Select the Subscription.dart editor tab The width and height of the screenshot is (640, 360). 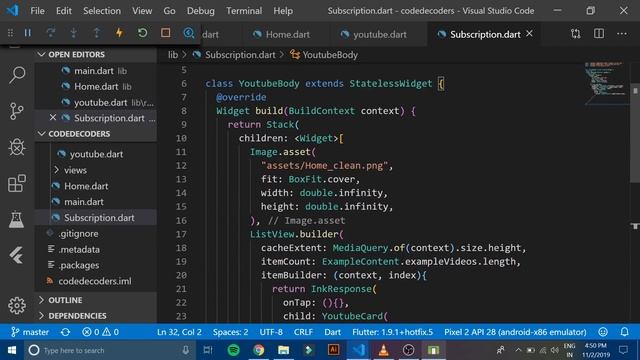[485, 34]
